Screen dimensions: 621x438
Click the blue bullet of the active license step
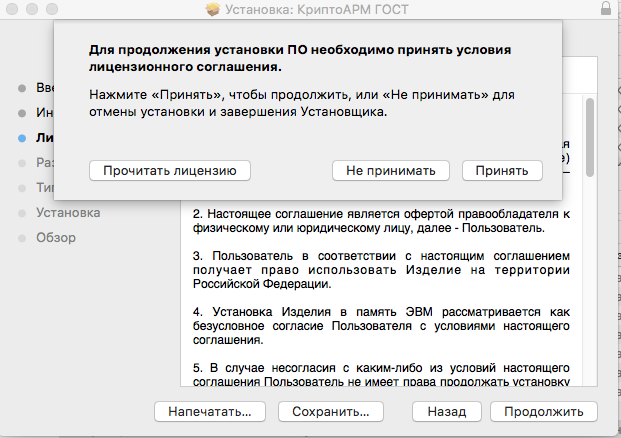(x=22, y=138)
